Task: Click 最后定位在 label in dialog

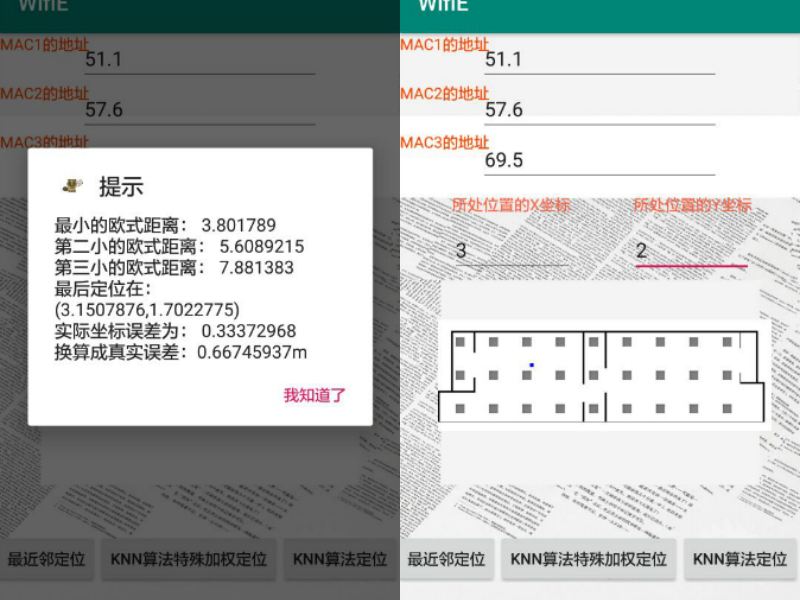Action: click(103, 289)
